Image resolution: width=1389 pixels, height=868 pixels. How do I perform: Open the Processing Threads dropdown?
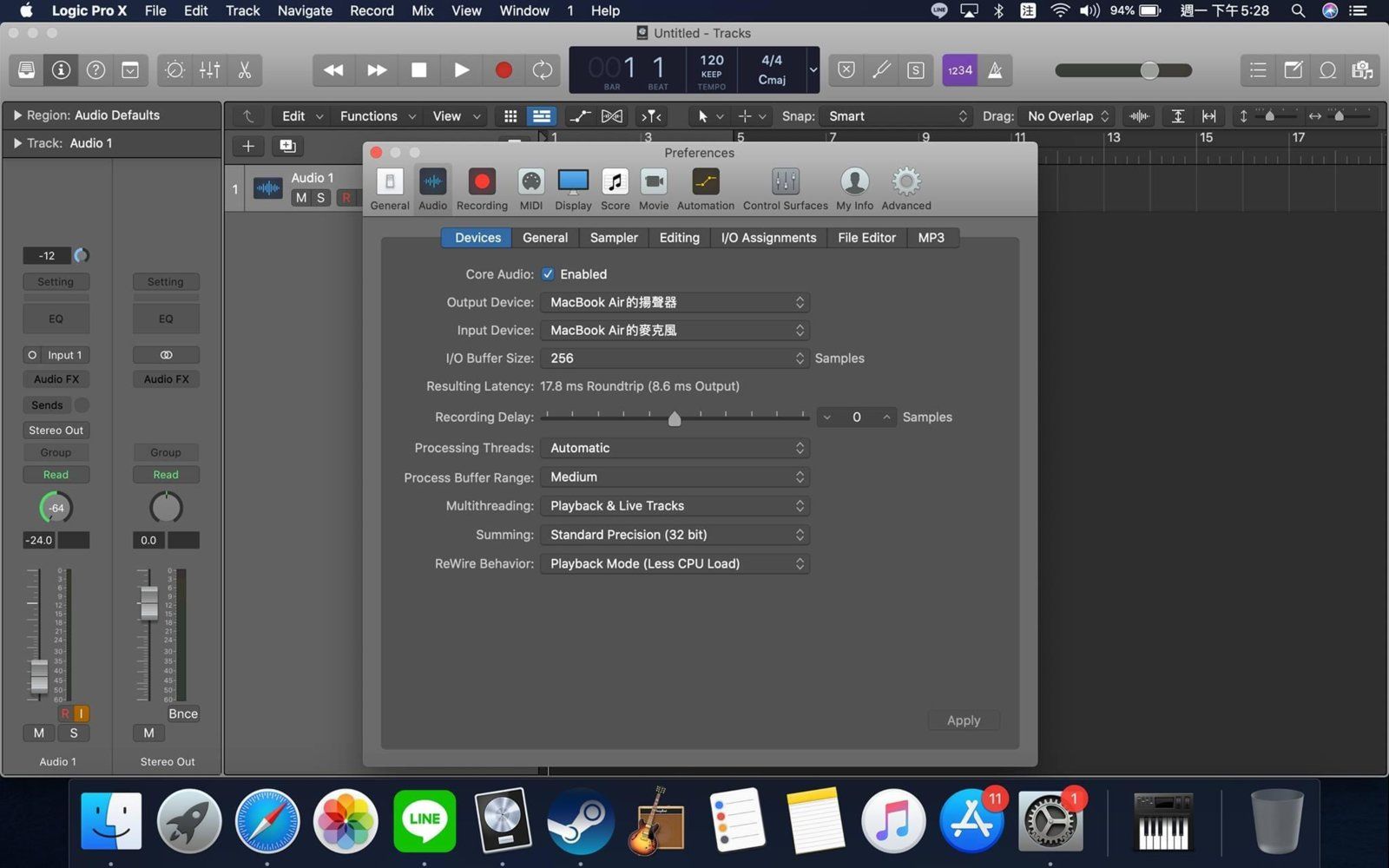tap(675, 448)
